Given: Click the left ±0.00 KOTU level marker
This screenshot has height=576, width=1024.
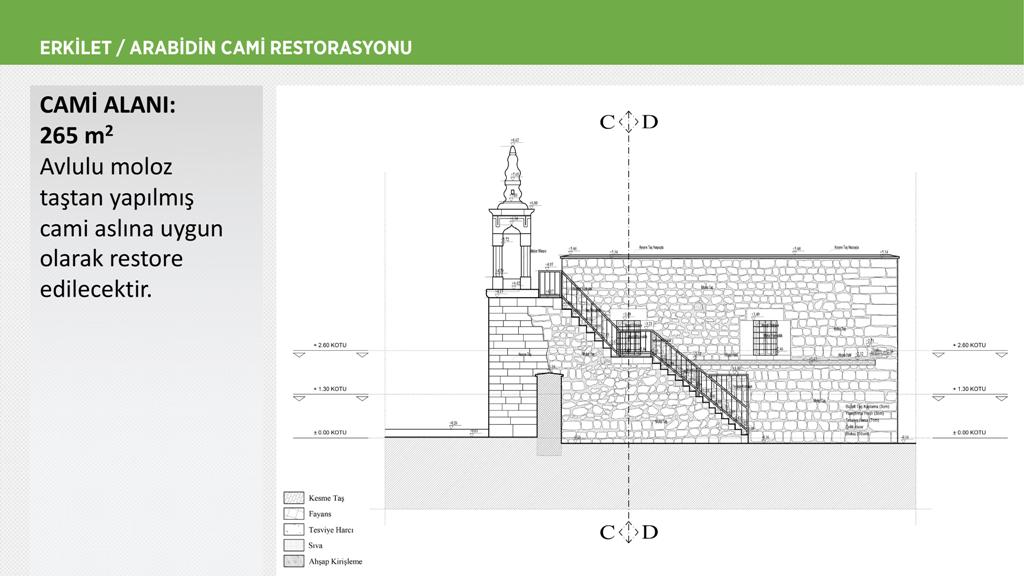Looking at the screenshot, I should [x=330, y=432].
